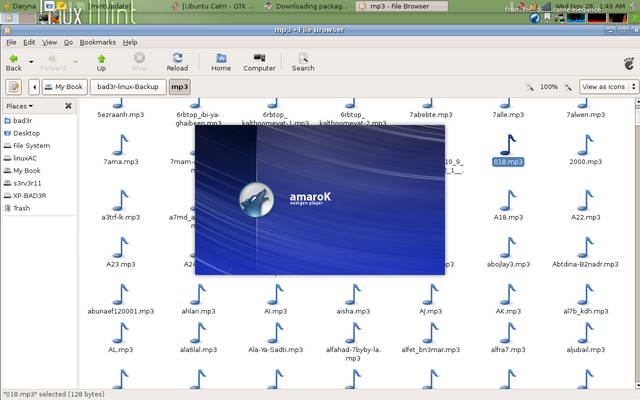640x400 pixels.
Task: Click the vertical scrollbar of file view
Action: pos(637,243)
